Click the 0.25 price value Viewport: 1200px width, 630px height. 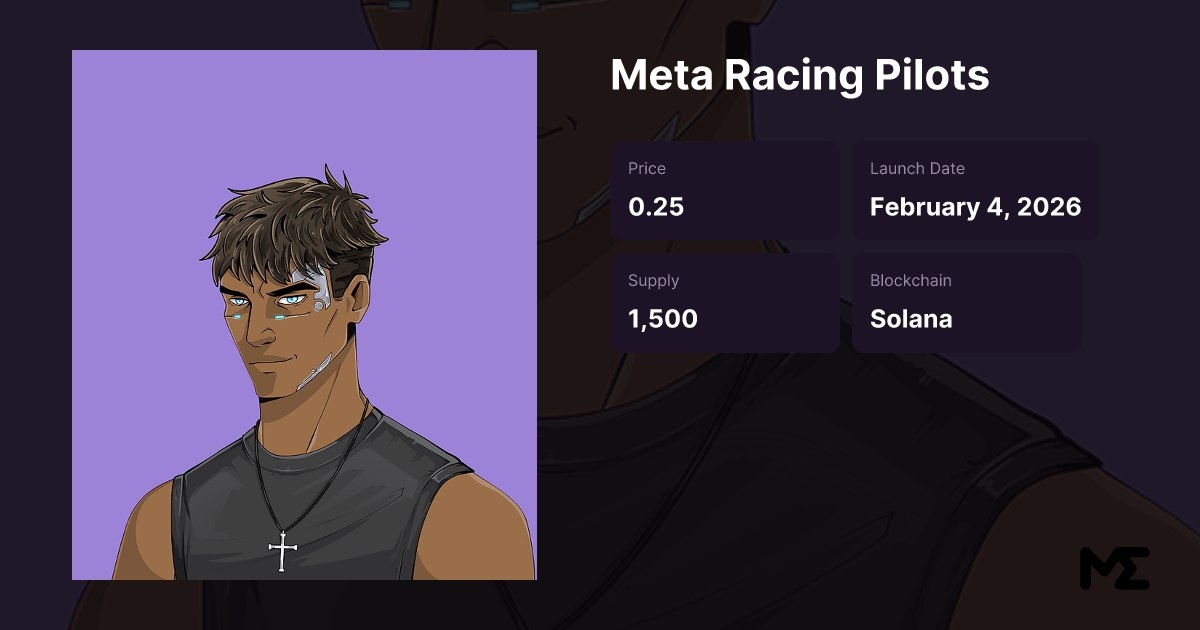[656, 207]
